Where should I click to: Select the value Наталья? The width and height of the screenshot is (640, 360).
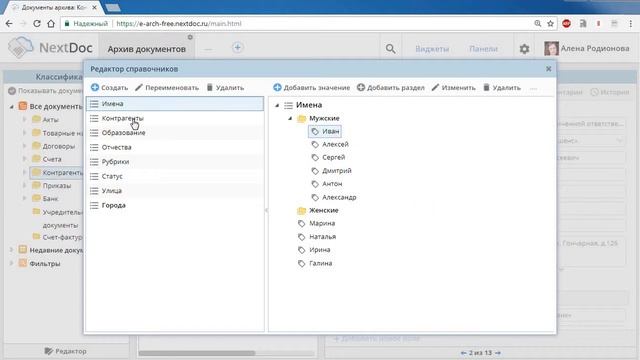tap(322, 237)
